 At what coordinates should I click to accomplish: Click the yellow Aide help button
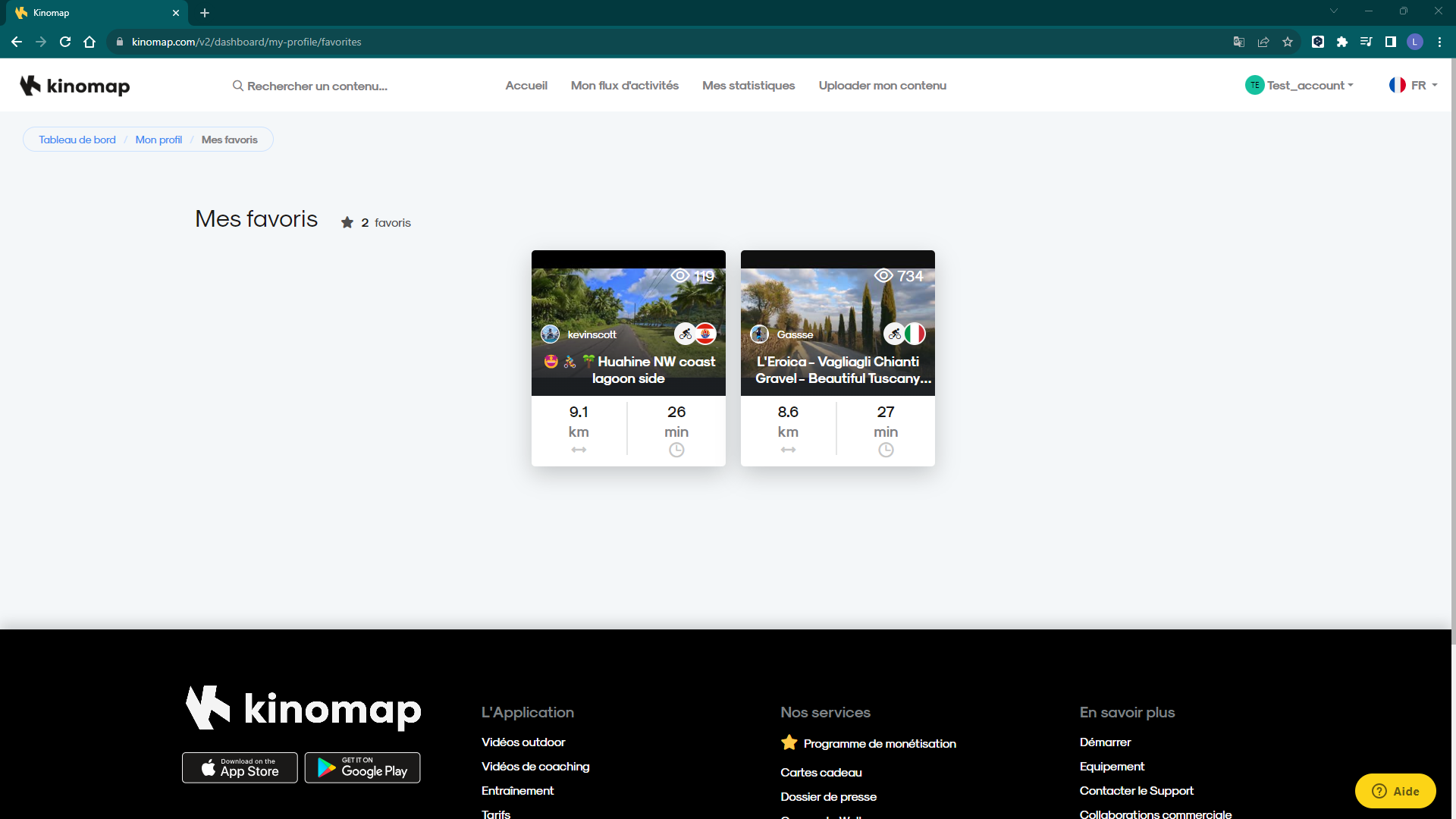(x=1395, y=791)
